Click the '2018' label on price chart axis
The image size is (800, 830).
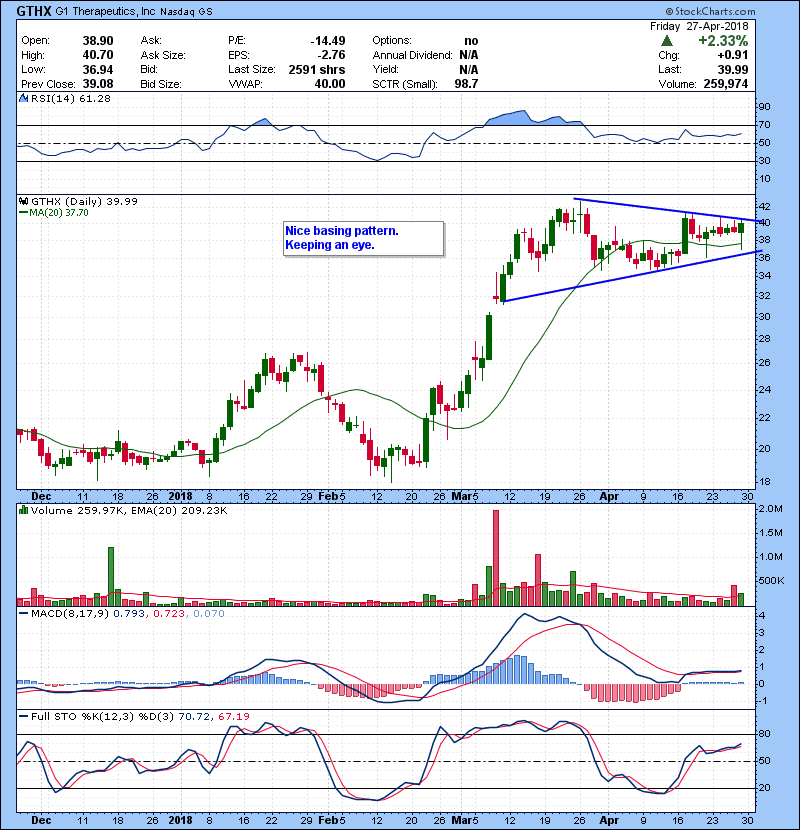[x=180, y=497]
